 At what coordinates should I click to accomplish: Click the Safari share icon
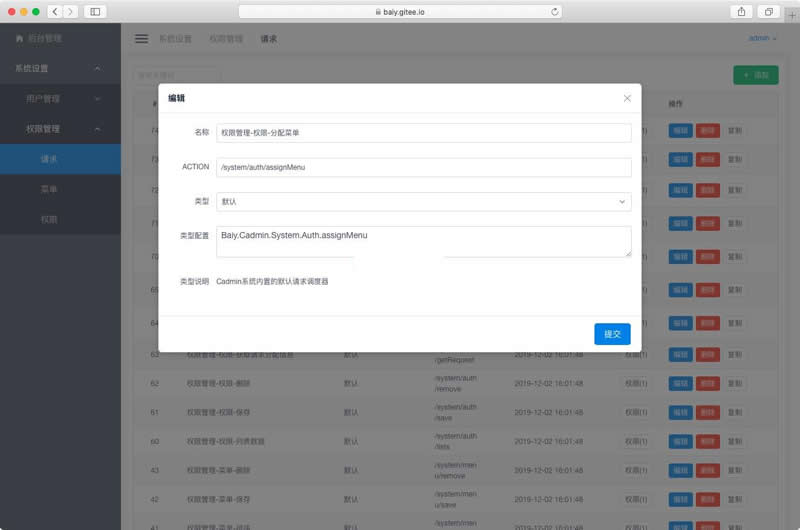[741, 11]
